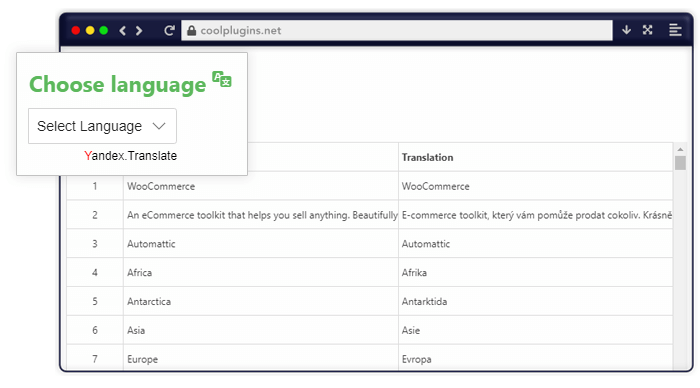700x388 pixels.
Task: Select source cell WooCommerce in row 1
Action: (x=261, y=186)
